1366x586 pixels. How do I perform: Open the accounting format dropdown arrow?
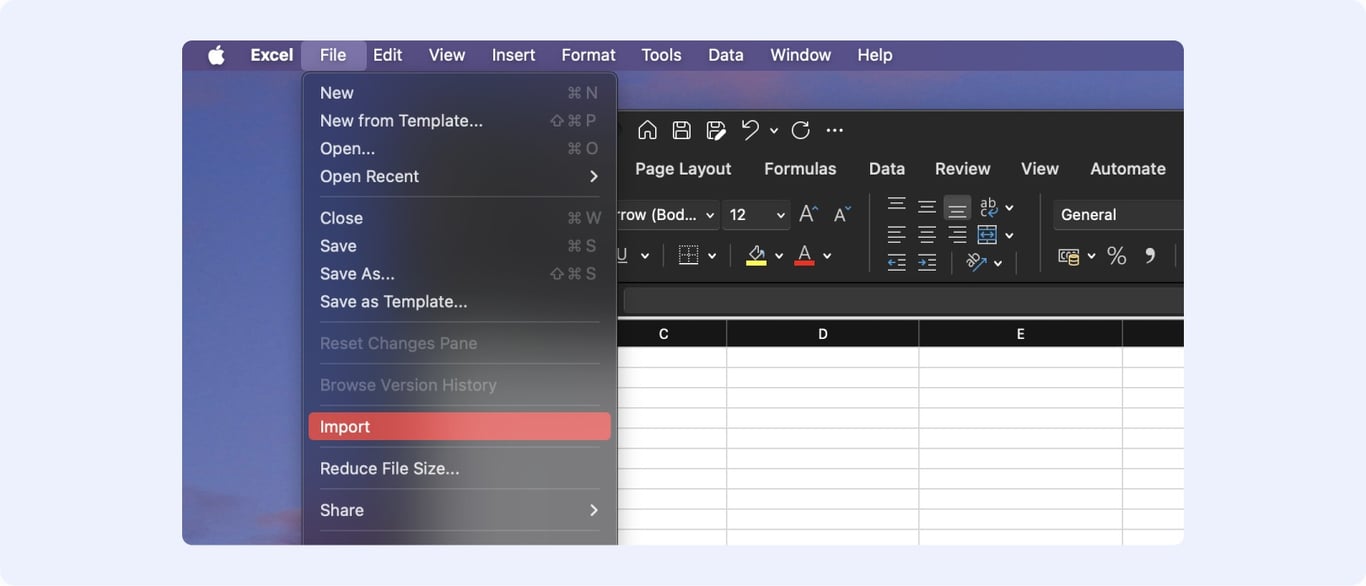(1091, 256)
